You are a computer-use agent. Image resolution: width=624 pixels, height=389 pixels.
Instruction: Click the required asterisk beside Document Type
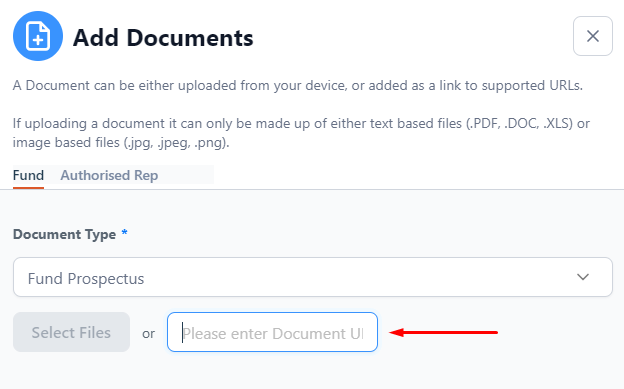point(125,232)
